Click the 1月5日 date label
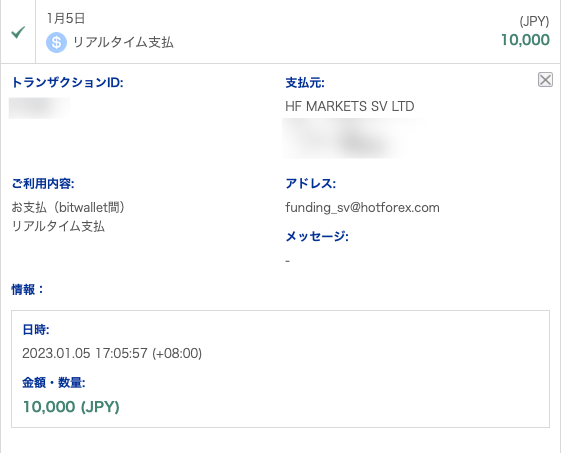561x453 pixels. [66, 18]
